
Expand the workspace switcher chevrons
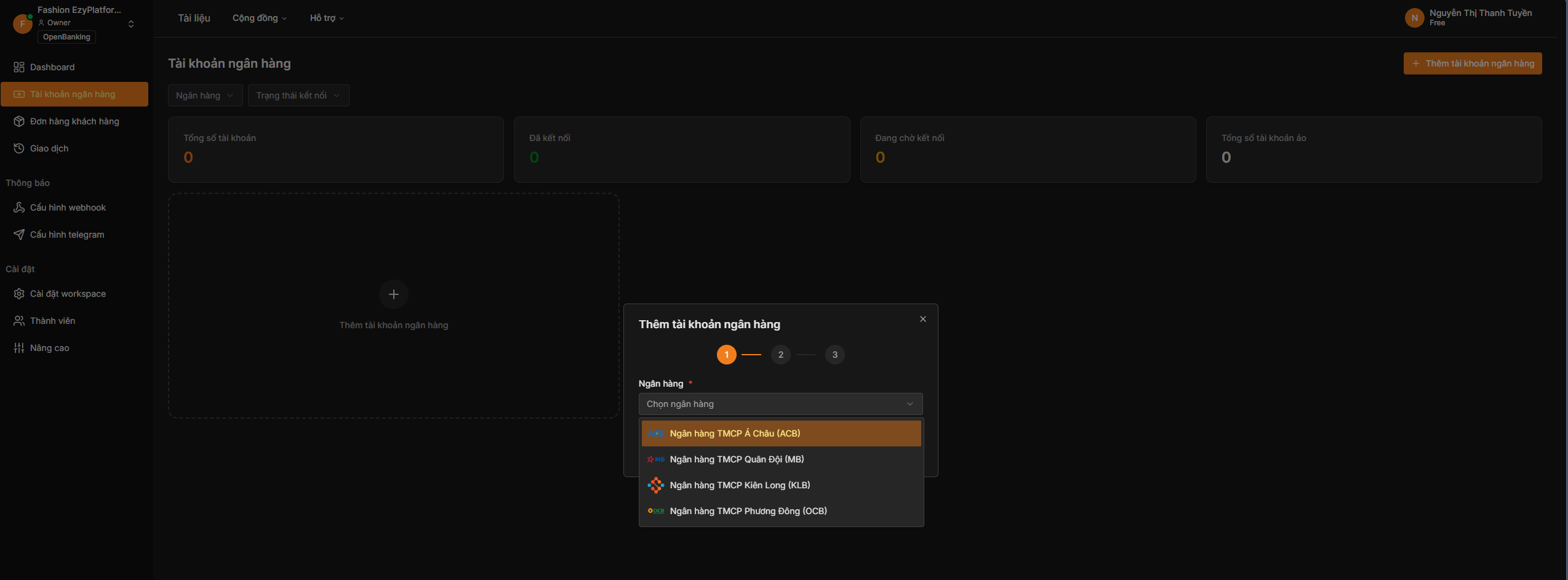(131, 24)
